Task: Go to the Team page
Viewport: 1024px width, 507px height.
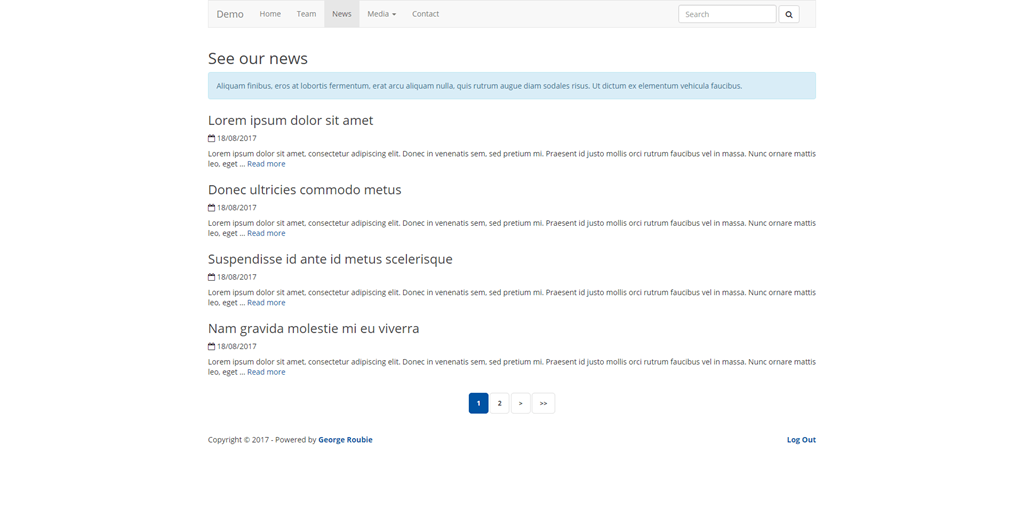Action: pyautogui.click(x=306, y=14)
